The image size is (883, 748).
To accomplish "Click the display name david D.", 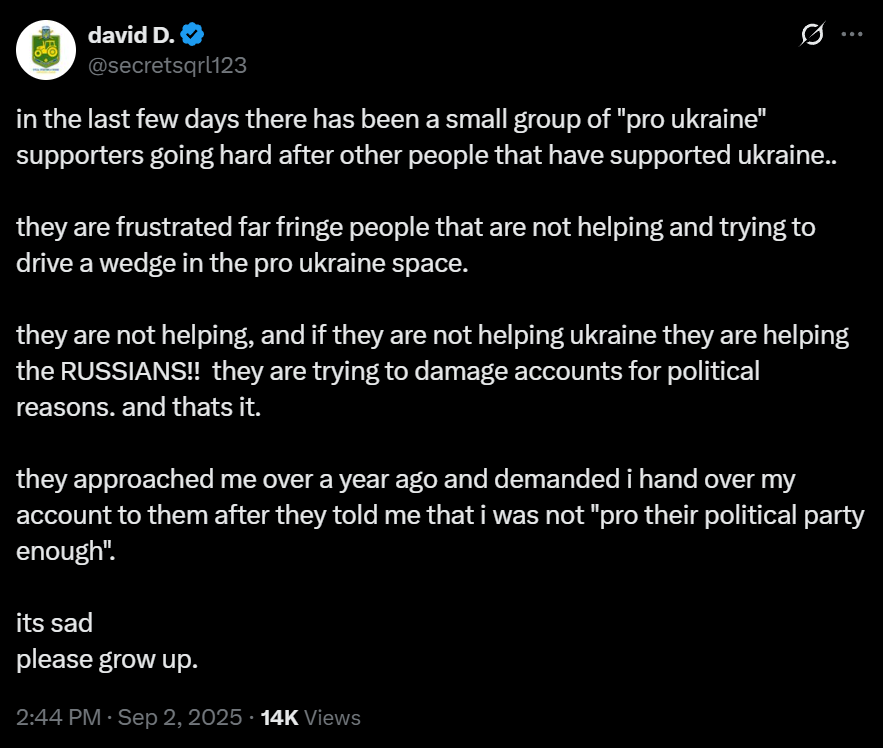I will [131, 35].
